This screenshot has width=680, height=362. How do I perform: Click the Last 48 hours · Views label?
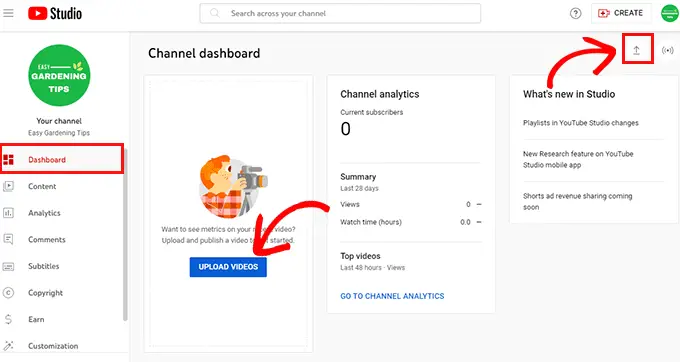coord(373,267)
